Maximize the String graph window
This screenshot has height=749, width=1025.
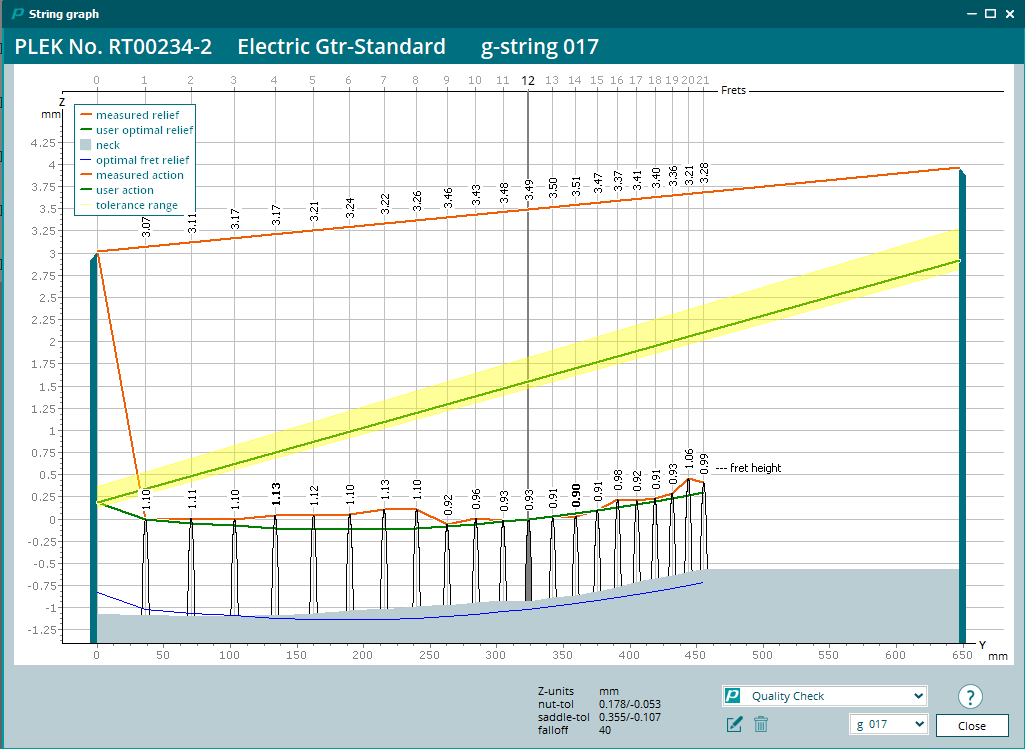(990, 14)
